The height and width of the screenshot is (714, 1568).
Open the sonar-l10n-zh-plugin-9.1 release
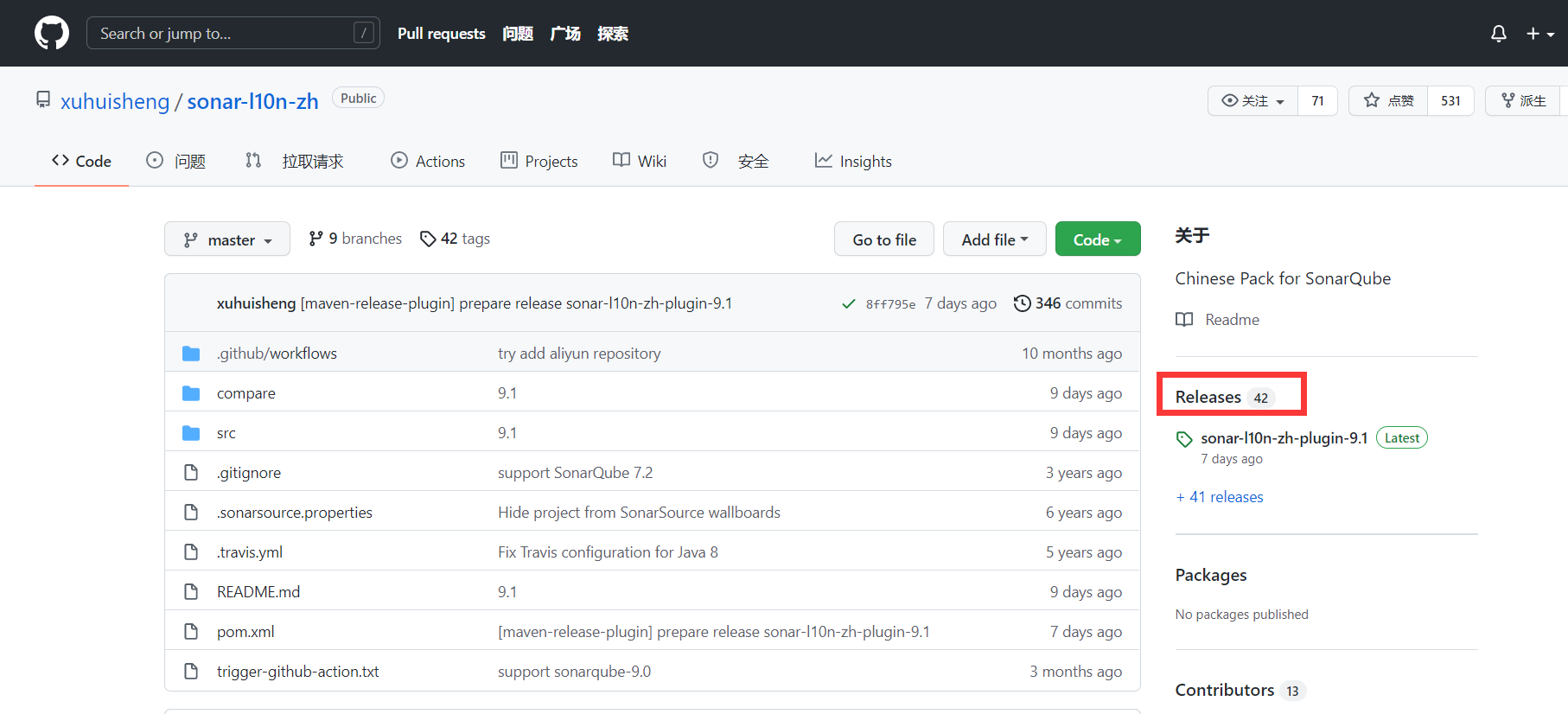click(1284, 438)
